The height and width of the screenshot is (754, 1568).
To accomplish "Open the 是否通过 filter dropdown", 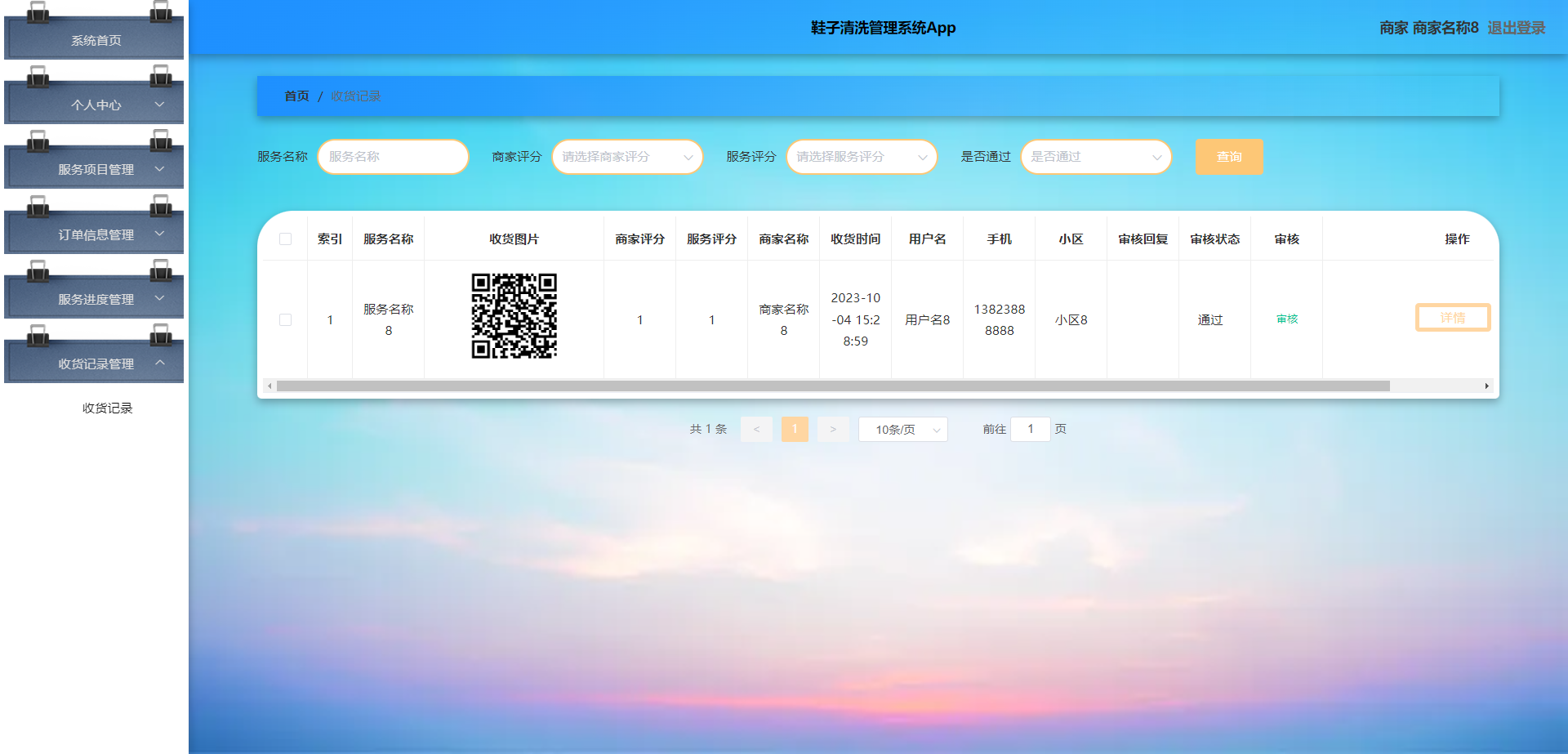I will (x=1095, y=156).
